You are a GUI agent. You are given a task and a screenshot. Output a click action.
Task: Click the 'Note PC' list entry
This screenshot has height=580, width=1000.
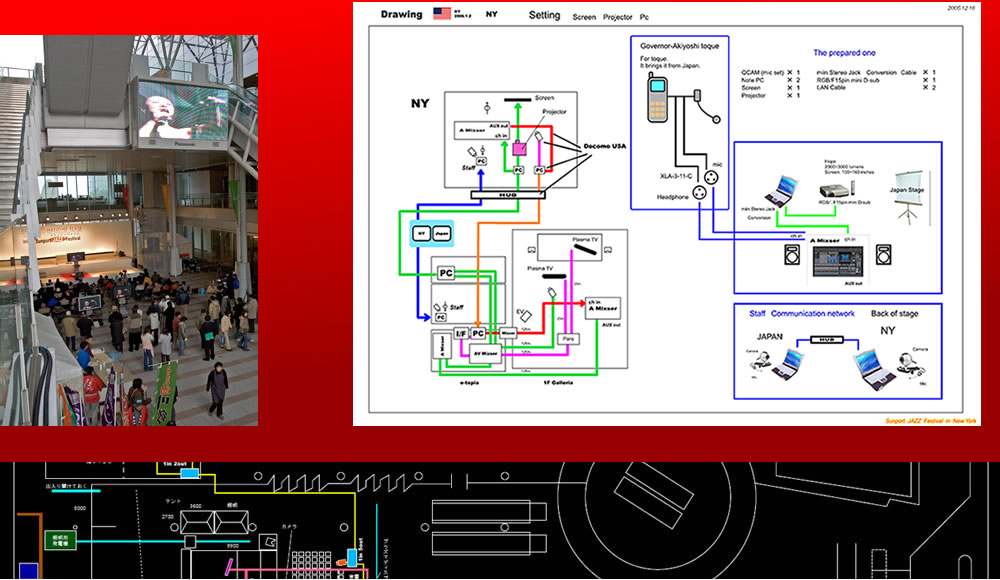[753, 80]
